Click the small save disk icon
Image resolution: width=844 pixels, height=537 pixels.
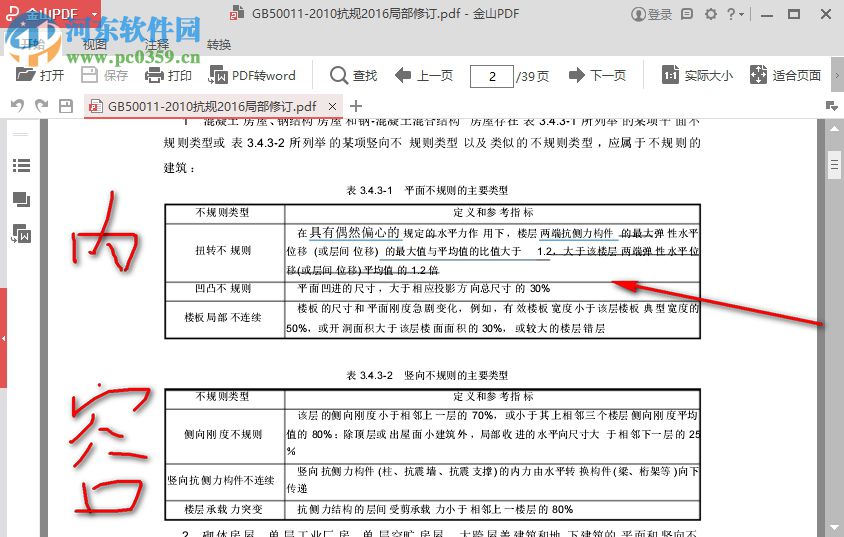(66, 106)
